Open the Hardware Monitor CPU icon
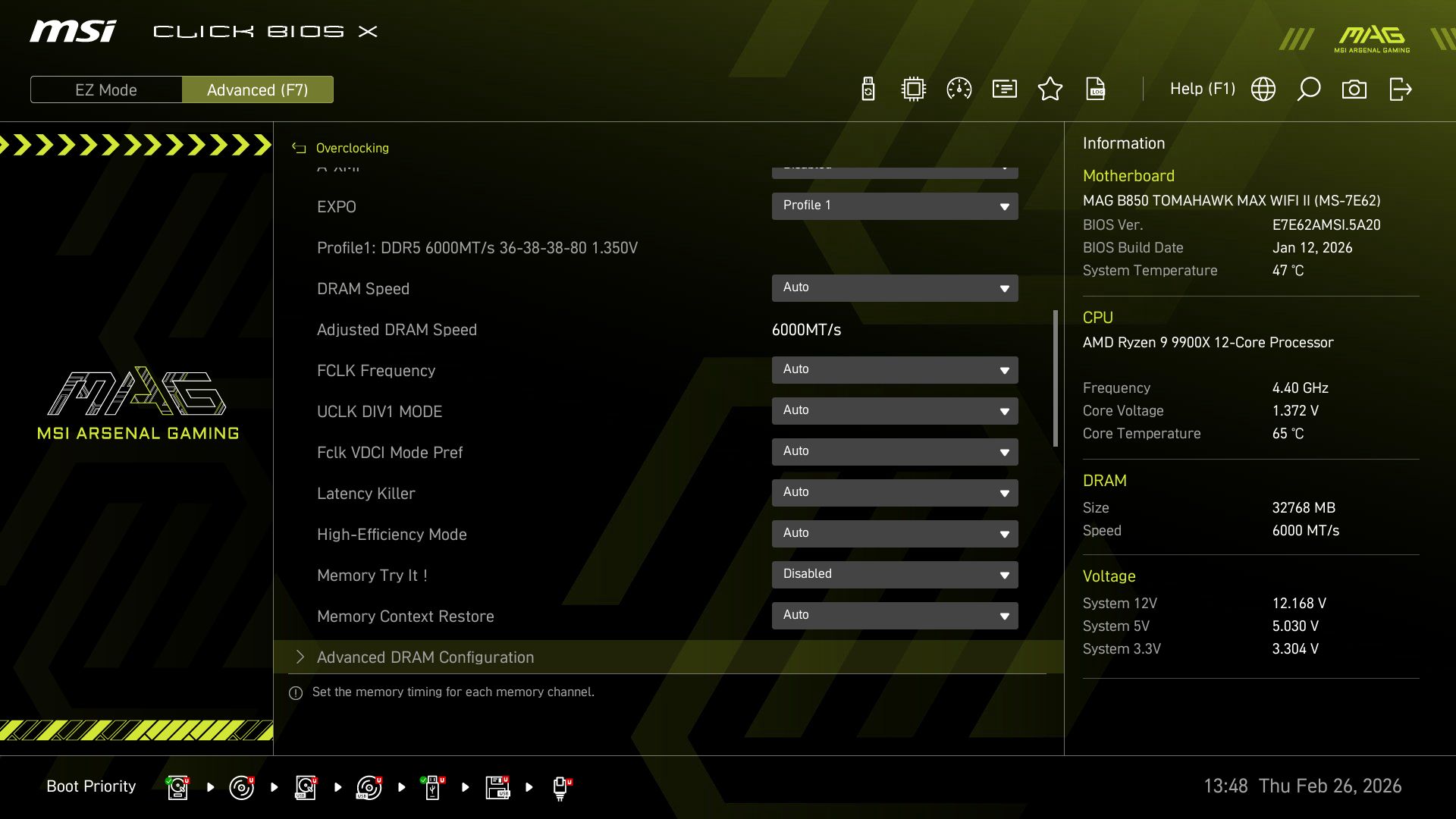 pyautogui.click(x=913, y=89)
